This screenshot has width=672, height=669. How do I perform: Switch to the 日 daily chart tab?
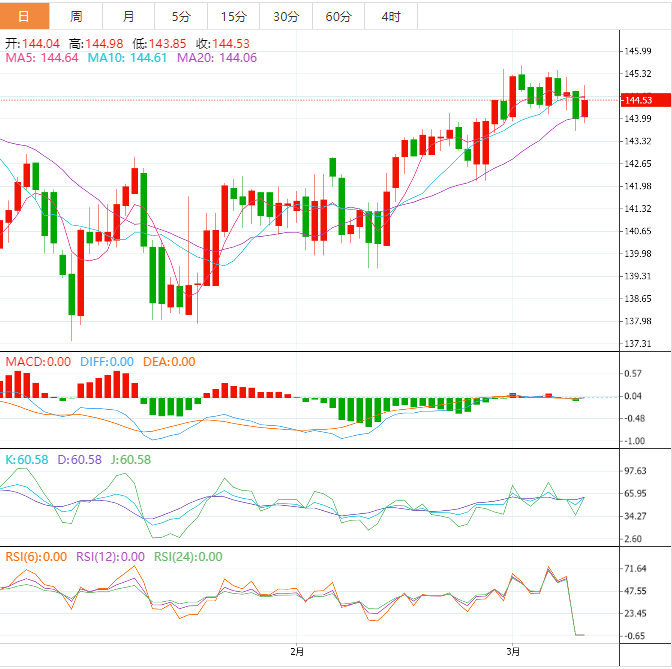pyautogui.click(x=25, y=16)
